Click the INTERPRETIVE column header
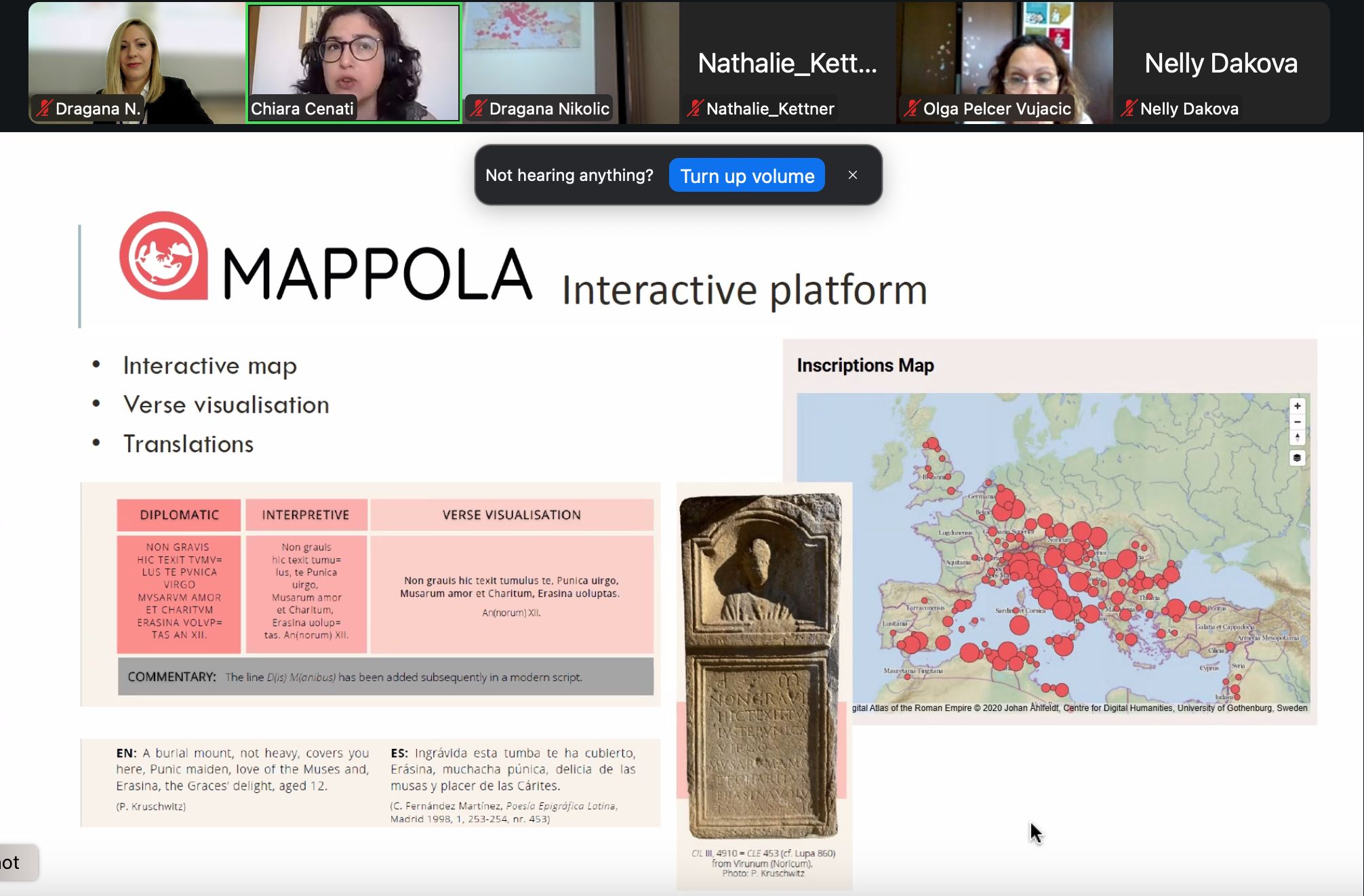Viewport: 1364px width, 896px height. point(306,515)
